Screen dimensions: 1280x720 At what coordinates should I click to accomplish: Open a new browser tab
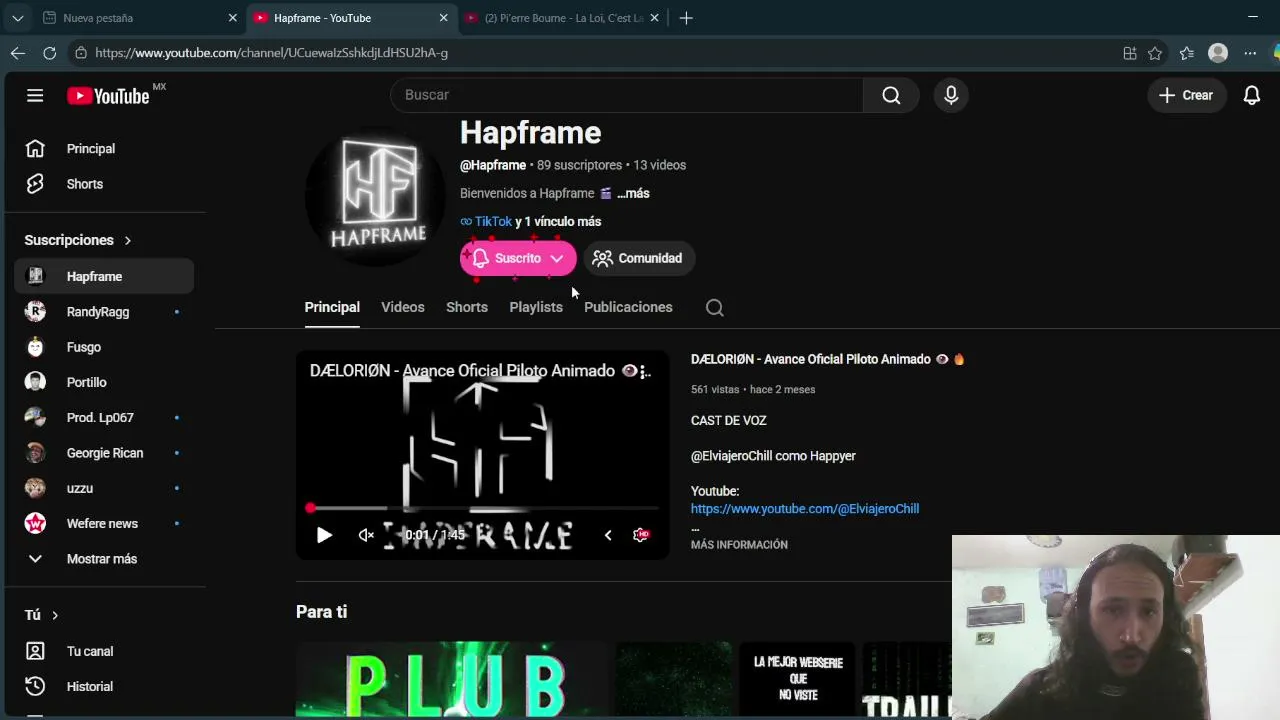coord(686,18)
